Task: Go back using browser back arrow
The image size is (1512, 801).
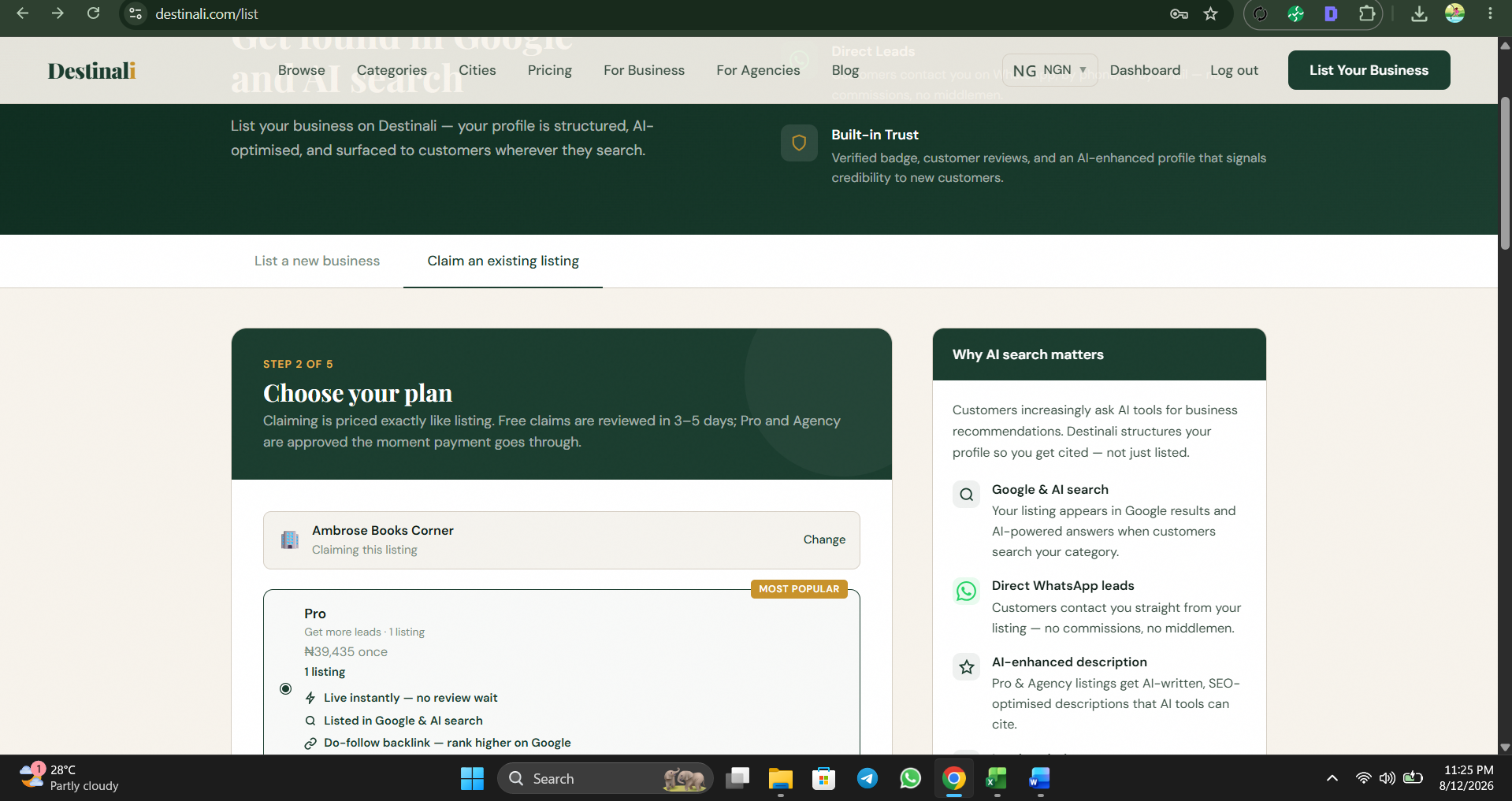Action: (23, 13)
